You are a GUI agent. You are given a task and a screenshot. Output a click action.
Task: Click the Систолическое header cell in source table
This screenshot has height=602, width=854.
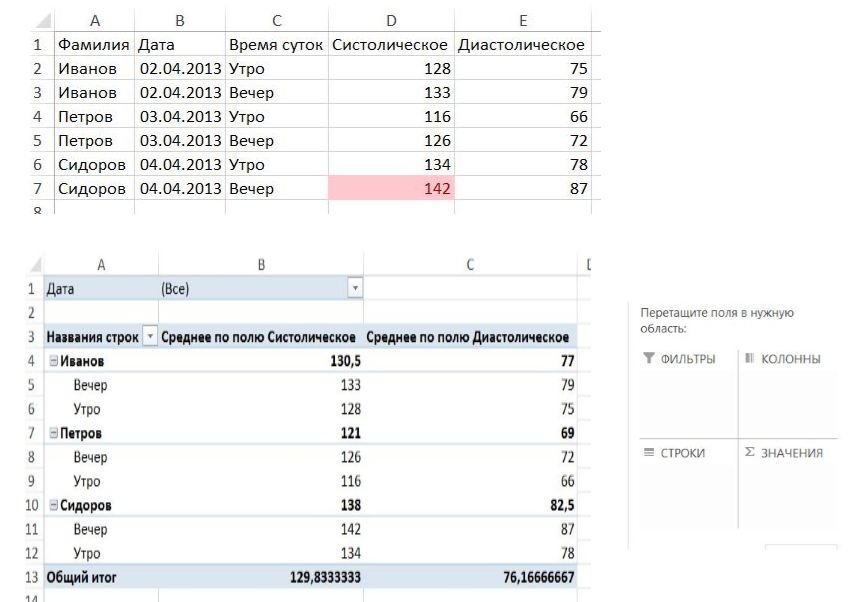pos(390,45)
